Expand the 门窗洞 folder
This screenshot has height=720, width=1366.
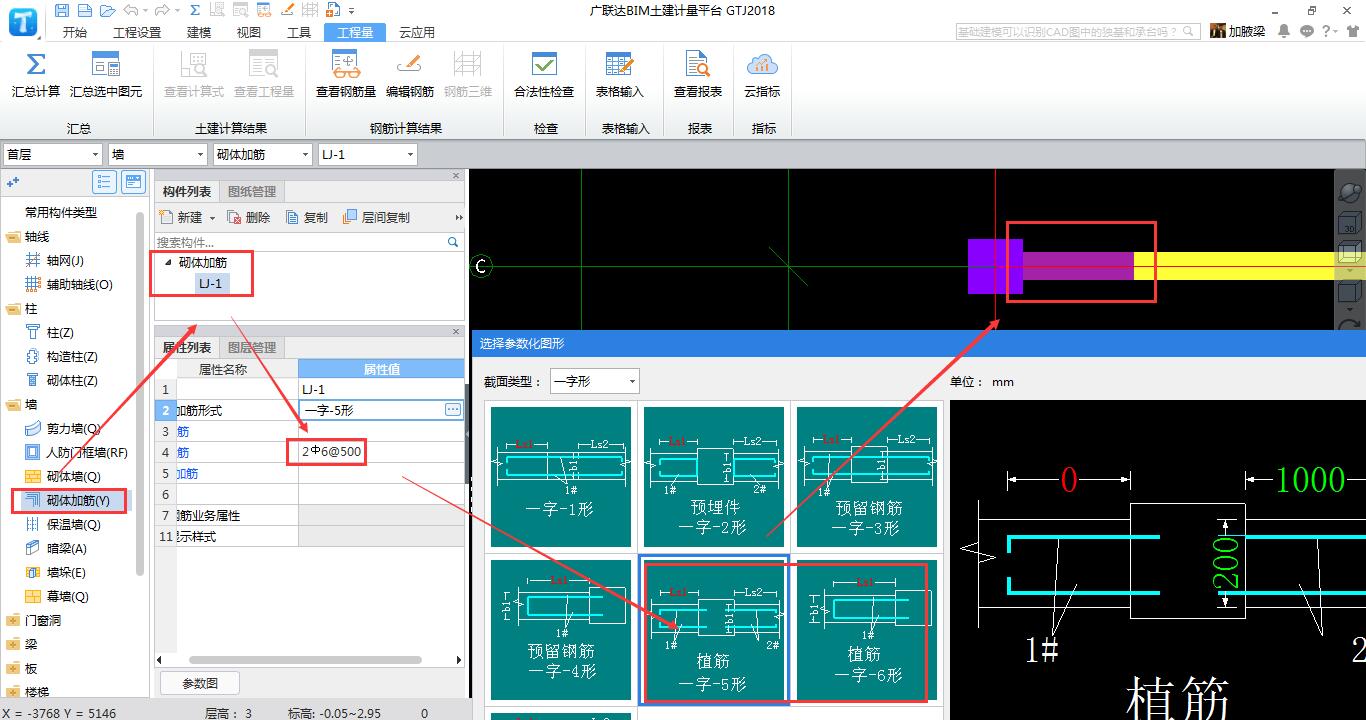[13, 620]
